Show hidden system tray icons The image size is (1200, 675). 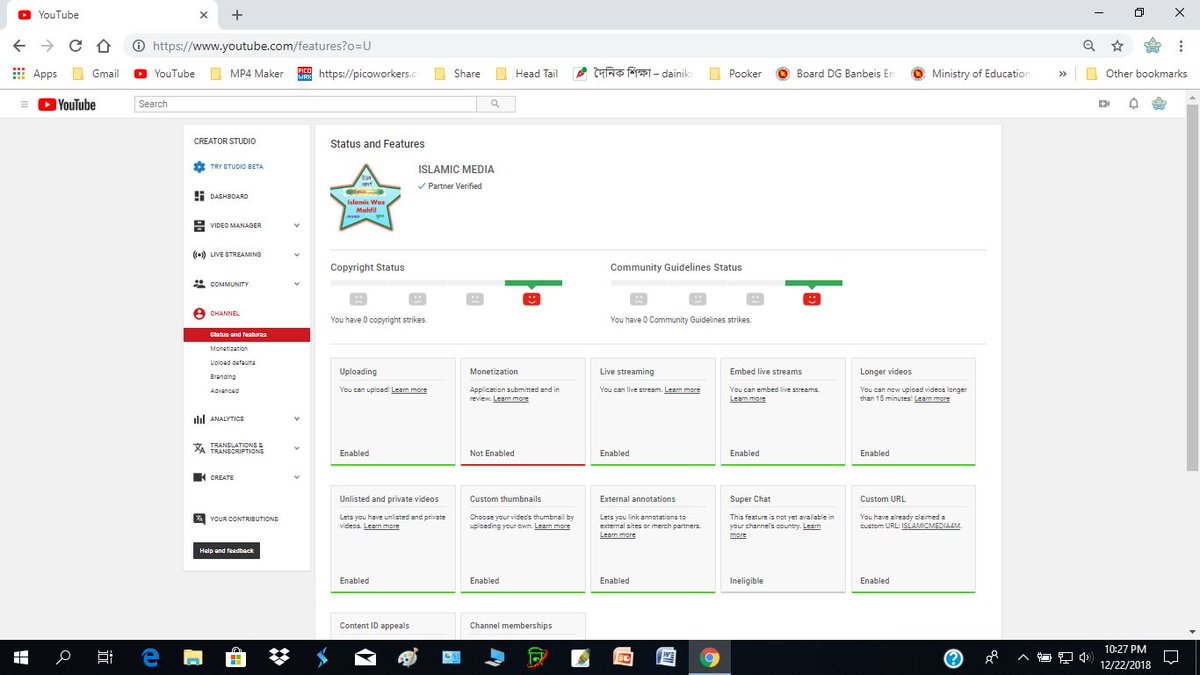pyautogui.click(x=1022, y=657)
